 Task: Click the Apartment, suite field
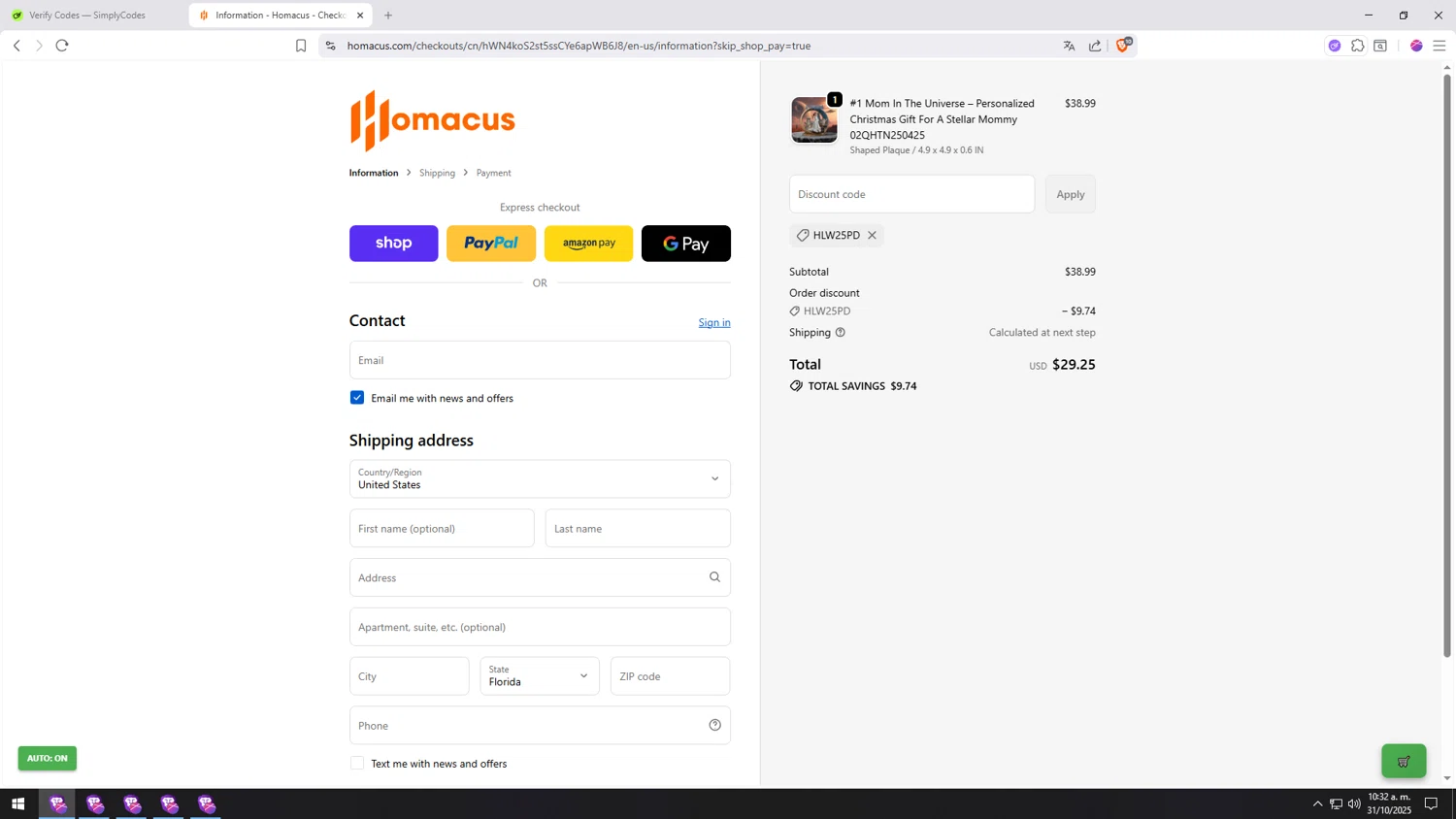(x=540, y=627)
